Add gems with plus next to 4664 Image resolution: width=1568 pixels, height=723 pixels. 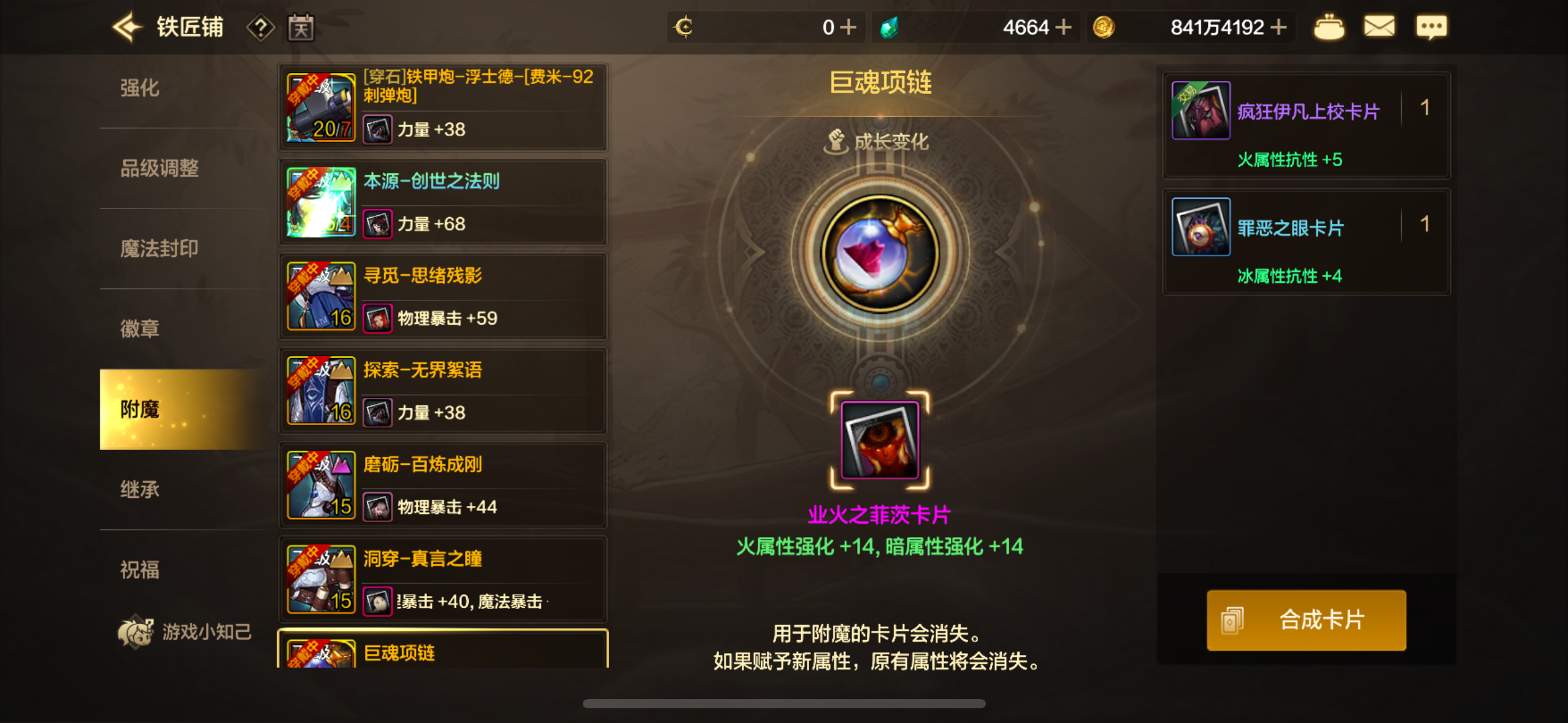(1063, 27)
